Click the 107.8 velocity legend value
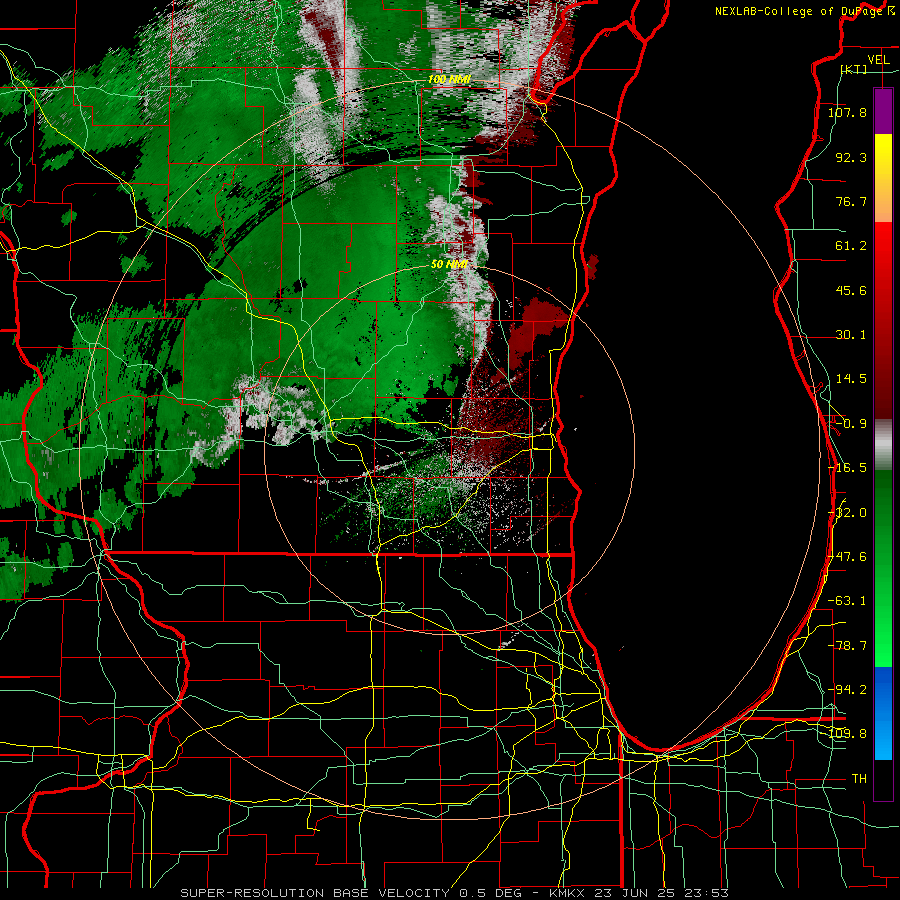Screen dimensions: 900x900 [x=847, y=112]
